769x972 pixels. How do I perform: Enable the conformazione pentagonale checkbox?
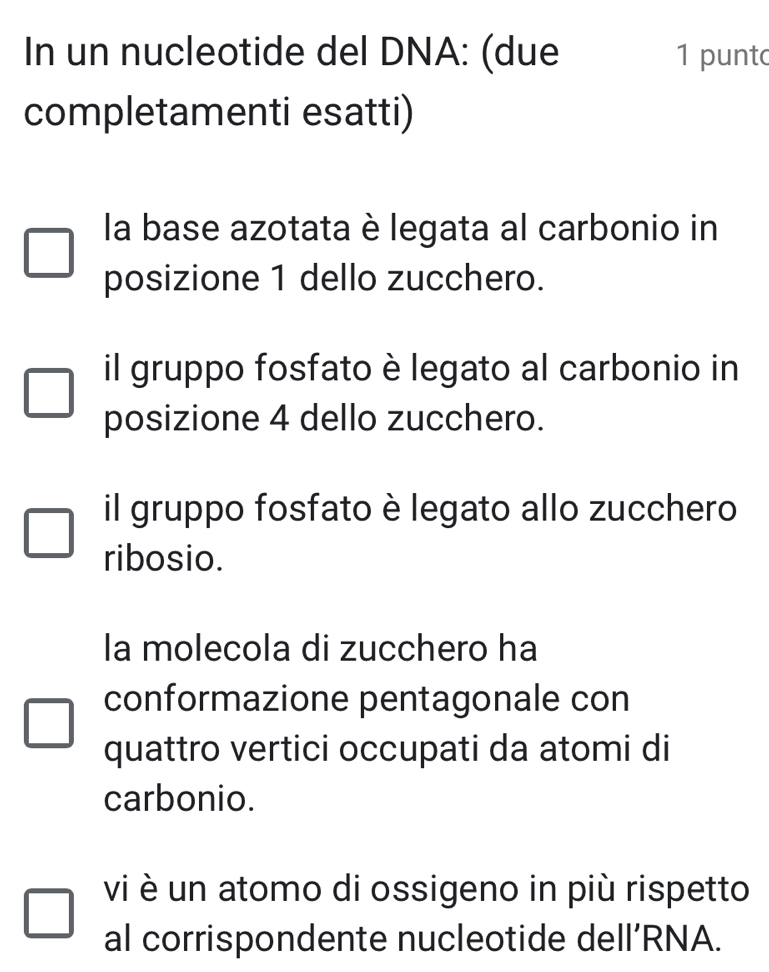click(49, 723)
